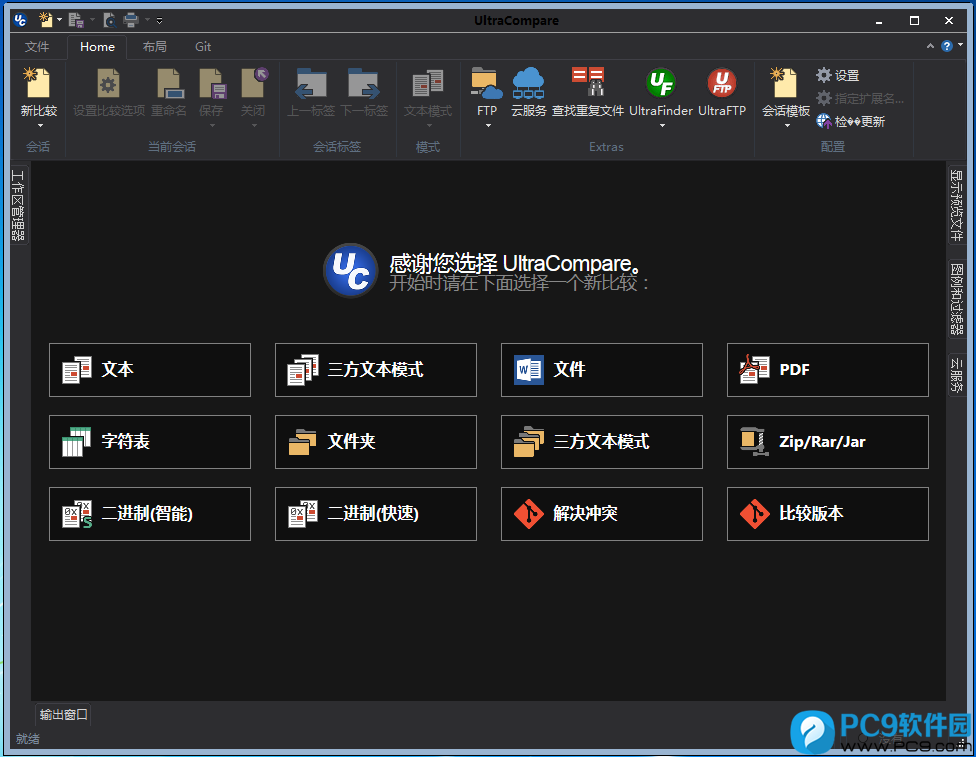
Task: Click the new session icon in the quick access toolbar
Action: 45,20
